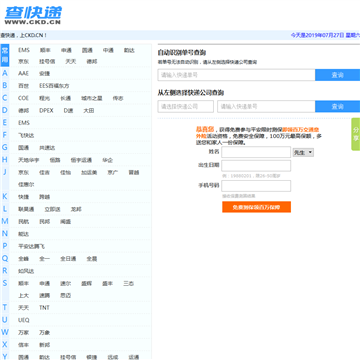Select EES百福东方 courier
The image size is (360, 360).
pos(54,86)
